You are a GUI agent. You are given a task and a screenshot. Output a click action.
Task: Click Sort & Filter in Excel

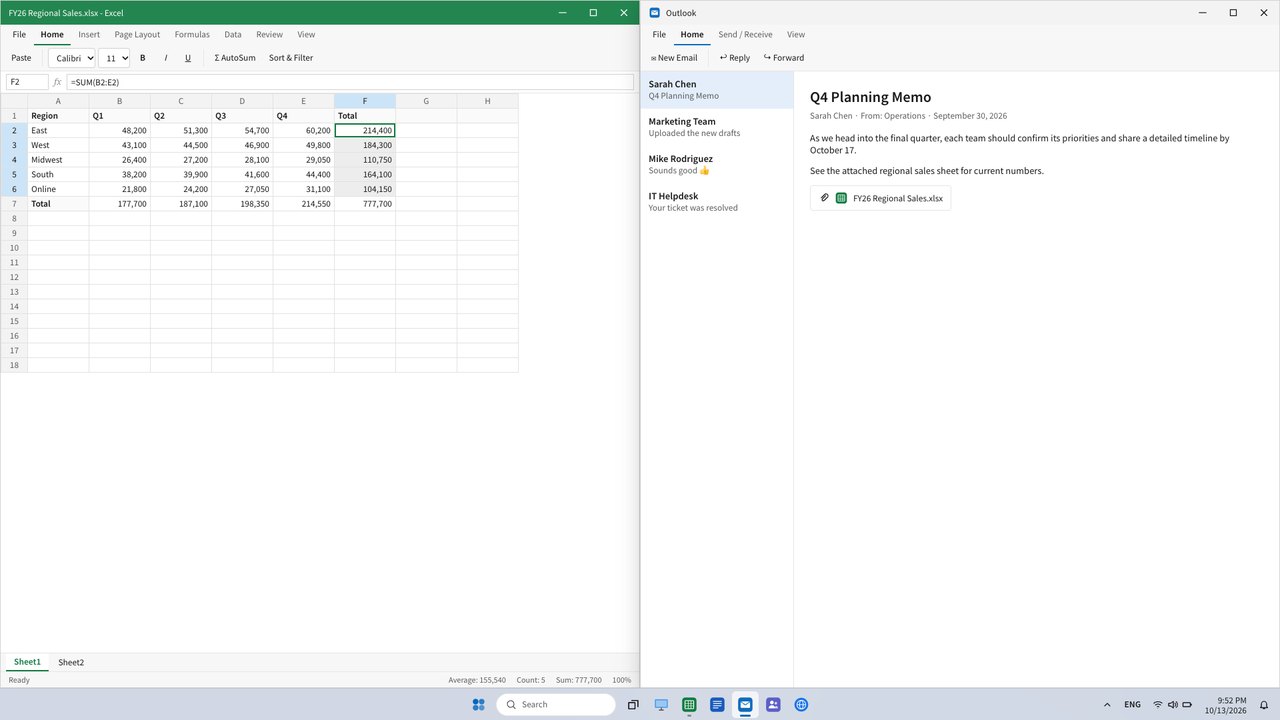(x=291, y=58)
